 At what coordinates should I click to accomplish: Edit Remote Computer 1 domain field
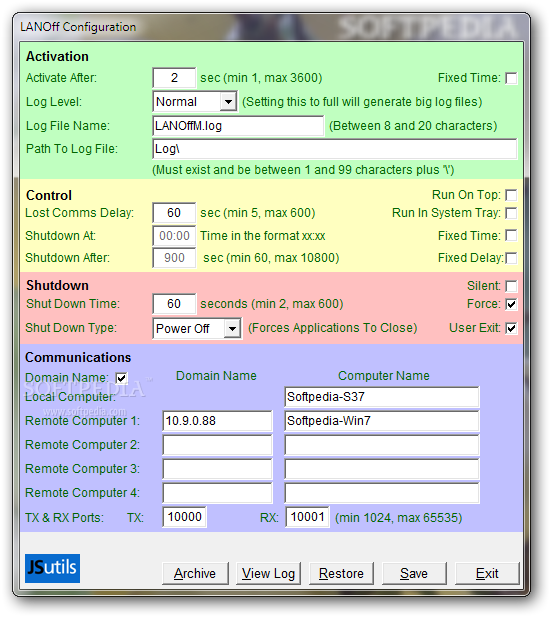coord(217,421)
